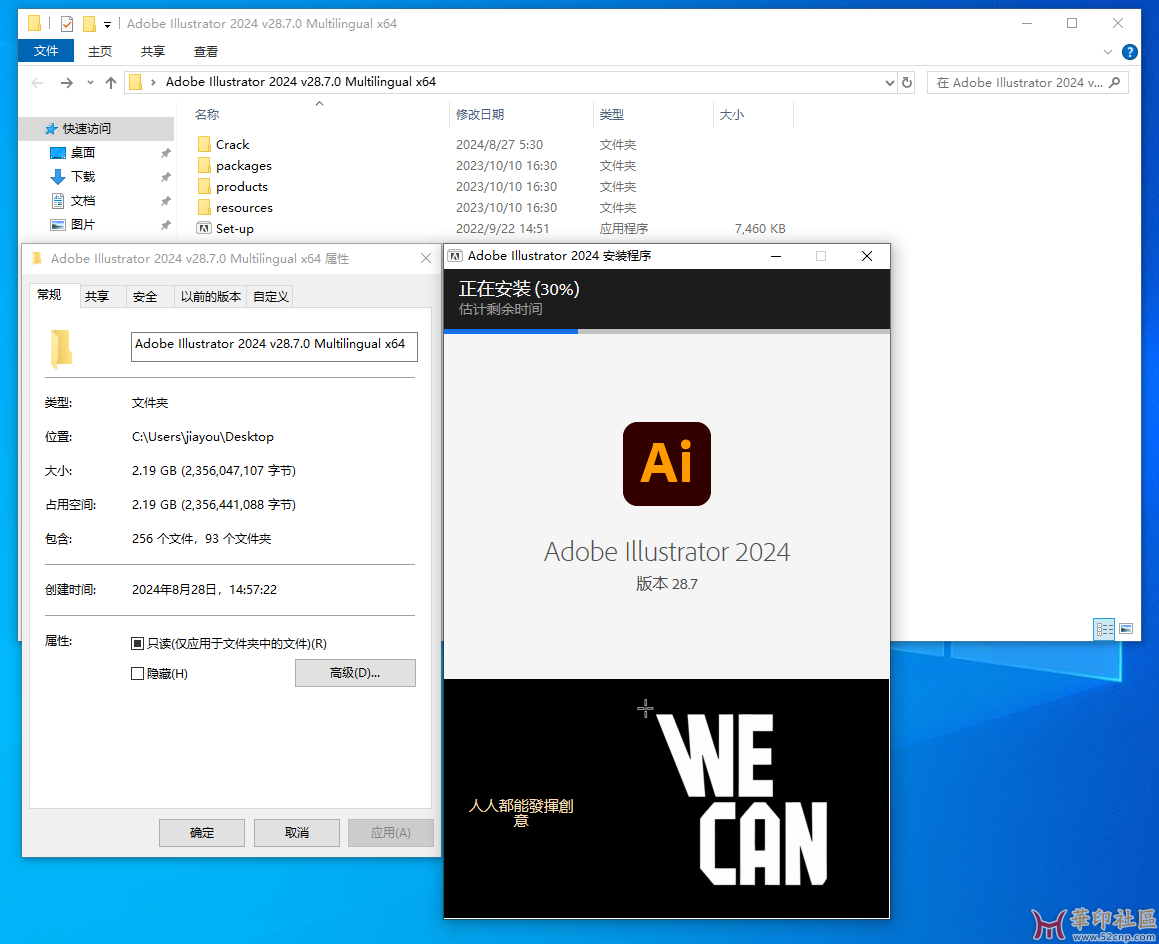Click the pin icon beside 文档
The height and width of the screenshot is (944, 1159).
click(x=166, y=201)
